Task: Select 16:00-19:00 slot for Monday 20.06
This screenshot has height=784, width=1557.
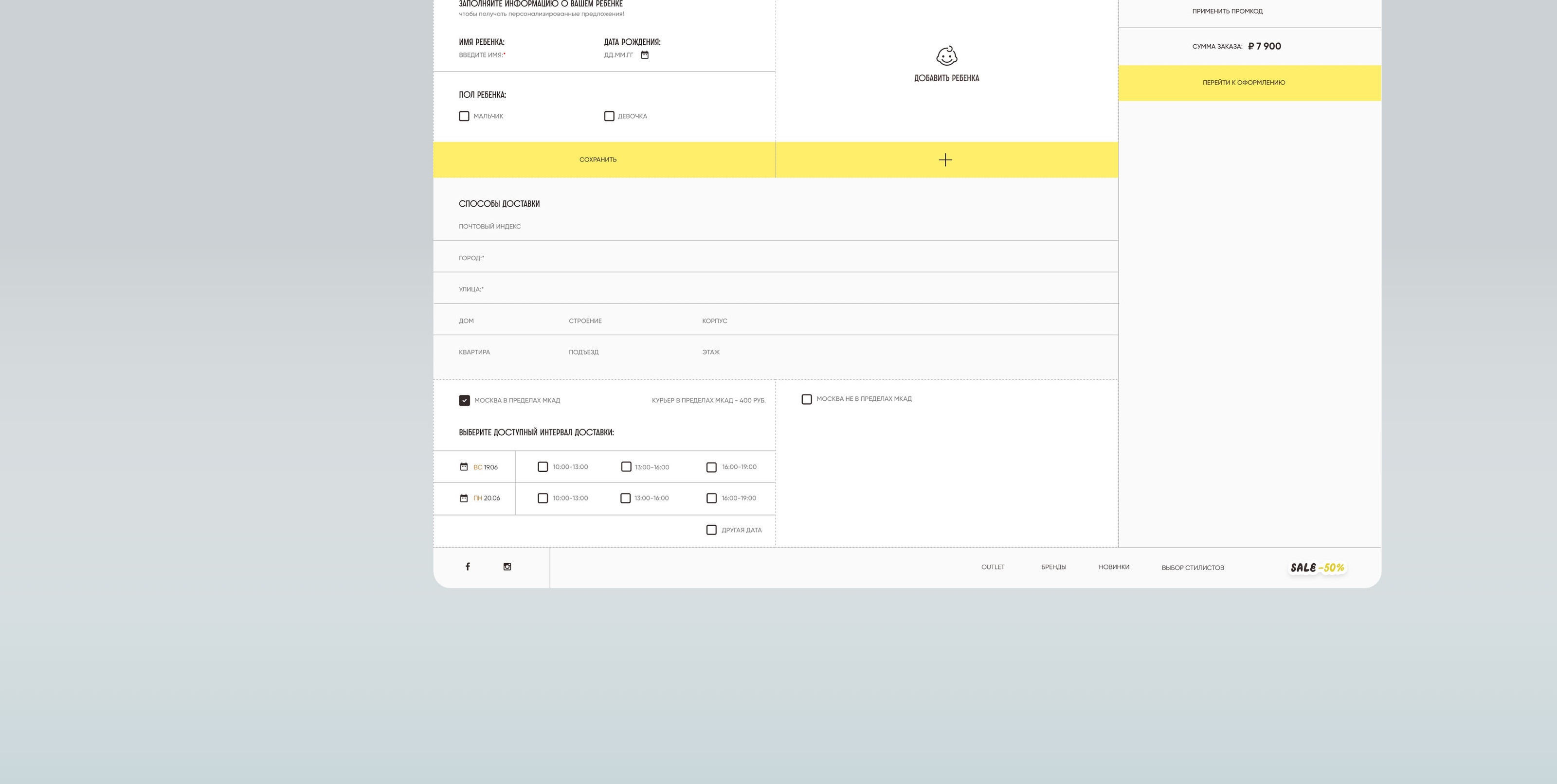Action: point(711,499)
